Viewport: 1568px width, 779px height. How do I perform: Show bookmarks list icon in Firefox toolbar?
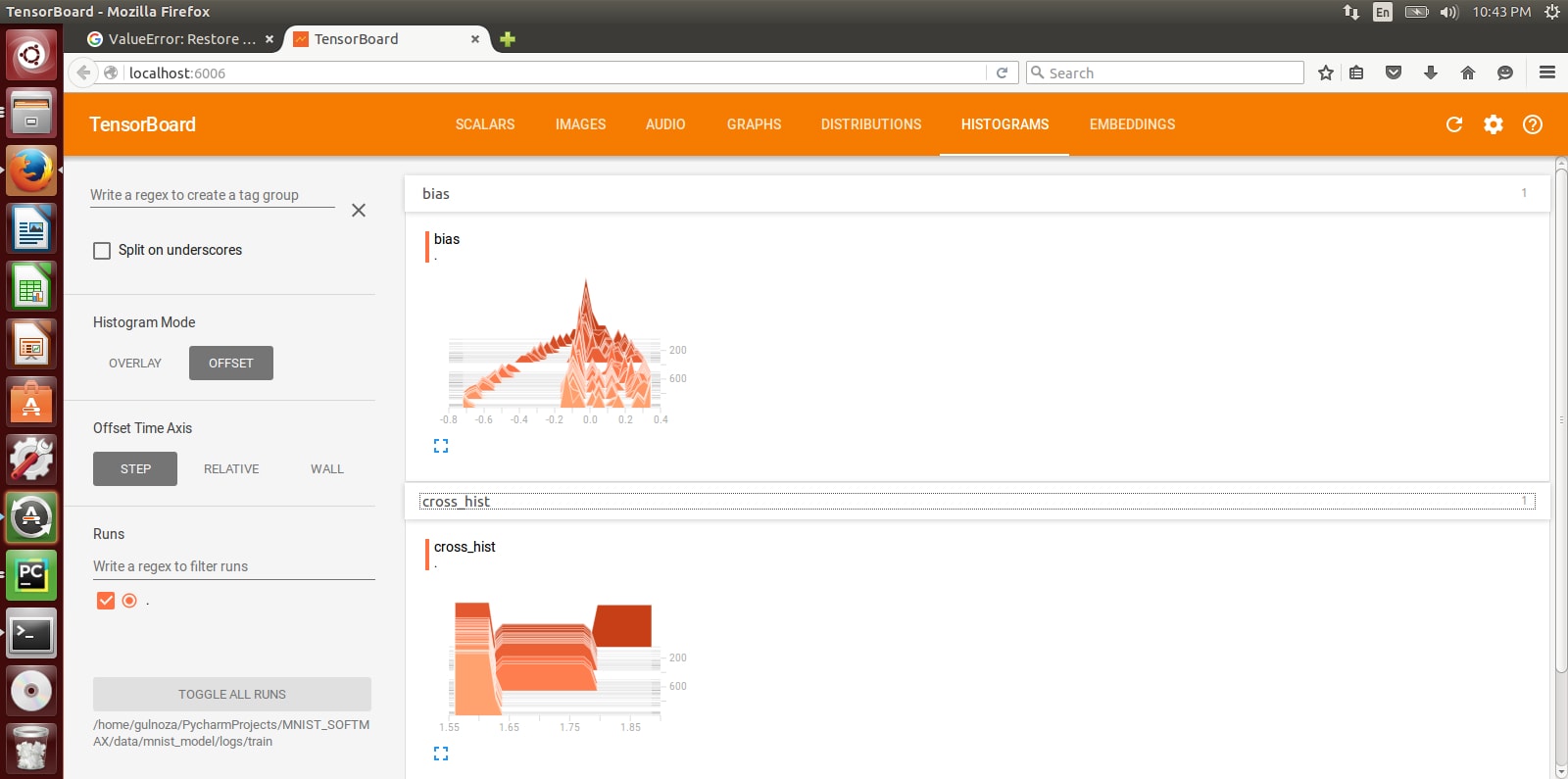click(1356, 73)
